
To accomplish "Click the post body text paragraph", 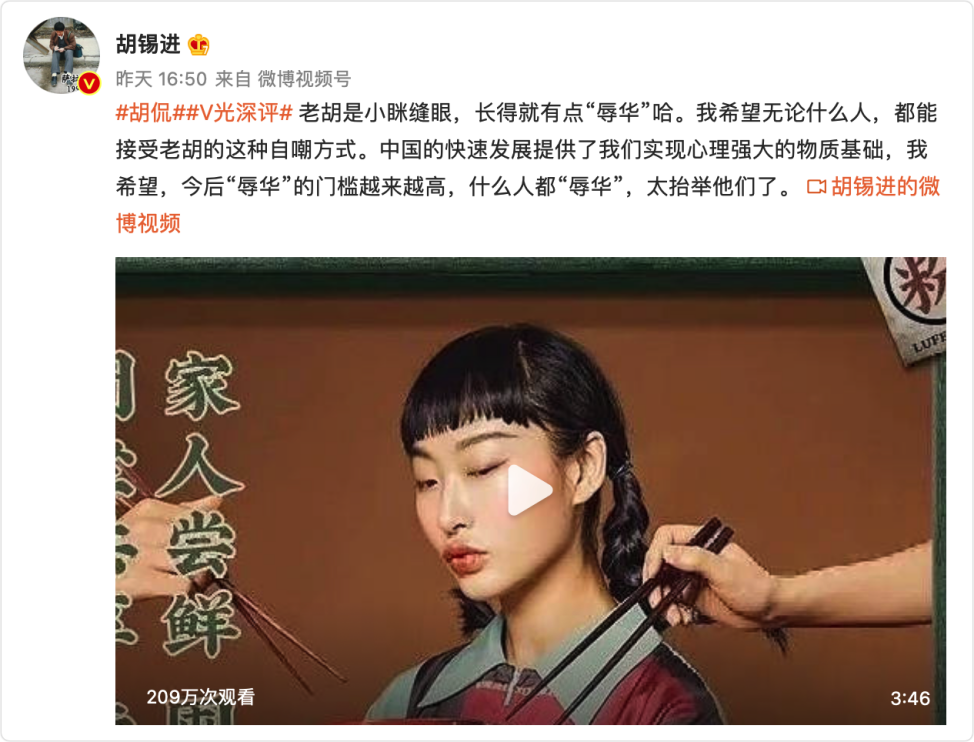I will click(528, 168).
